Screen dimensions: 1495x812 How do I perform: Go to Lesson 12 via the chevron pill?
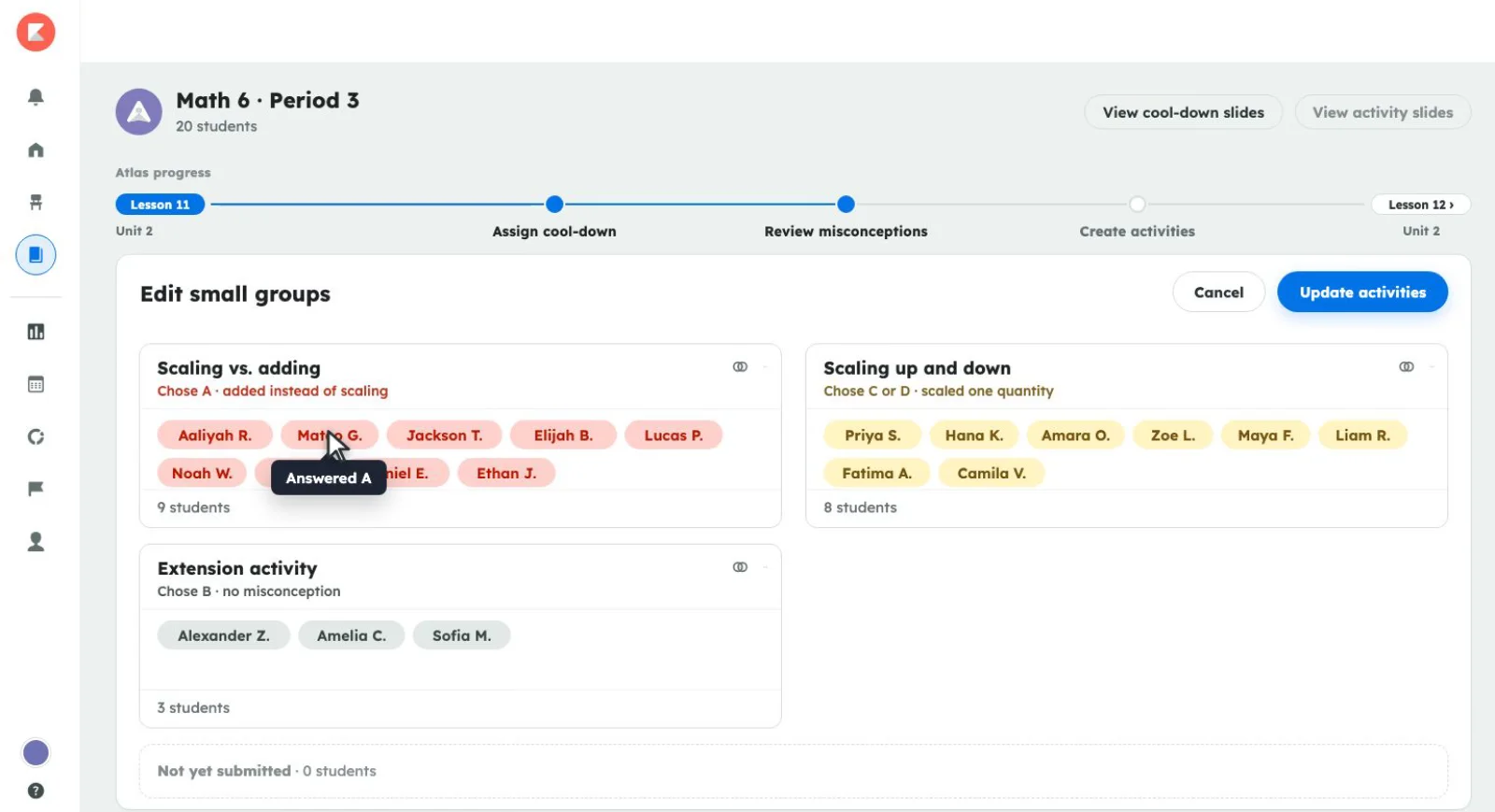pos(1420,205)
